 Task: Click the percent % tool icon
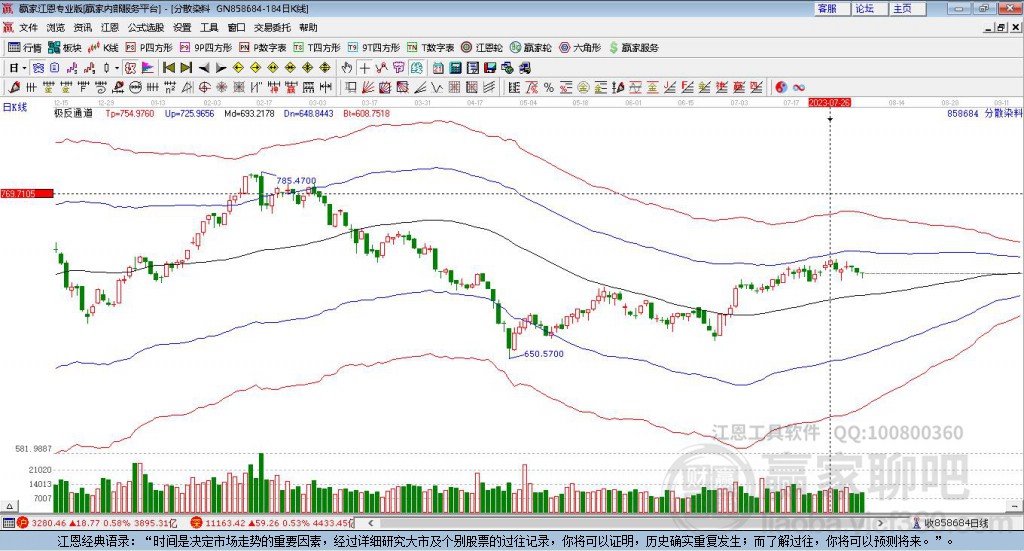(x=549, y=87)
